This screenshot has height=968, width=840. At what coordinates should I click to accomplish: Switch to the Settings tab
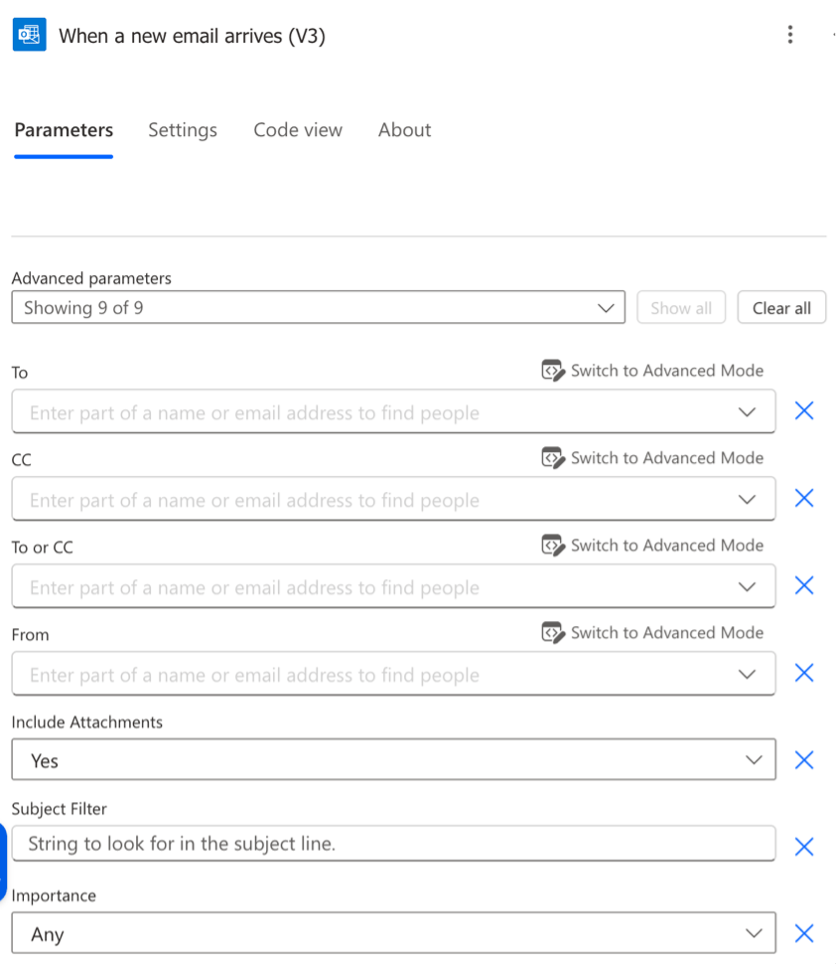(x=182, y=130)
